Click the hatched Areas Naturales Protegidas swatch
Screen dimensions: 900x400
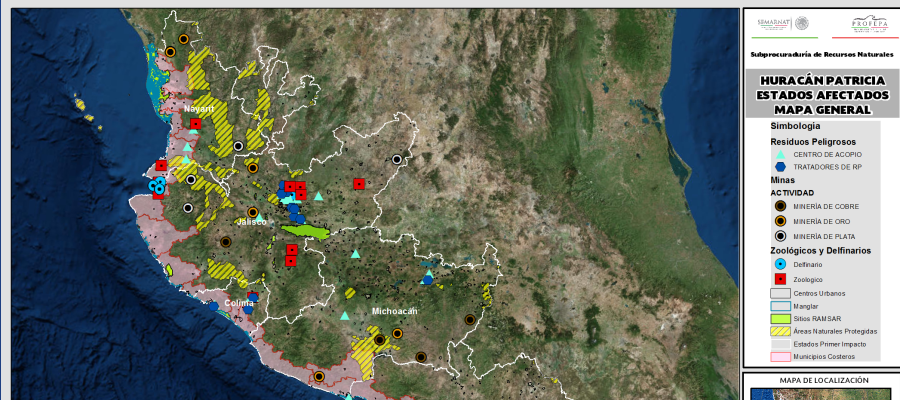coord(780,331)
